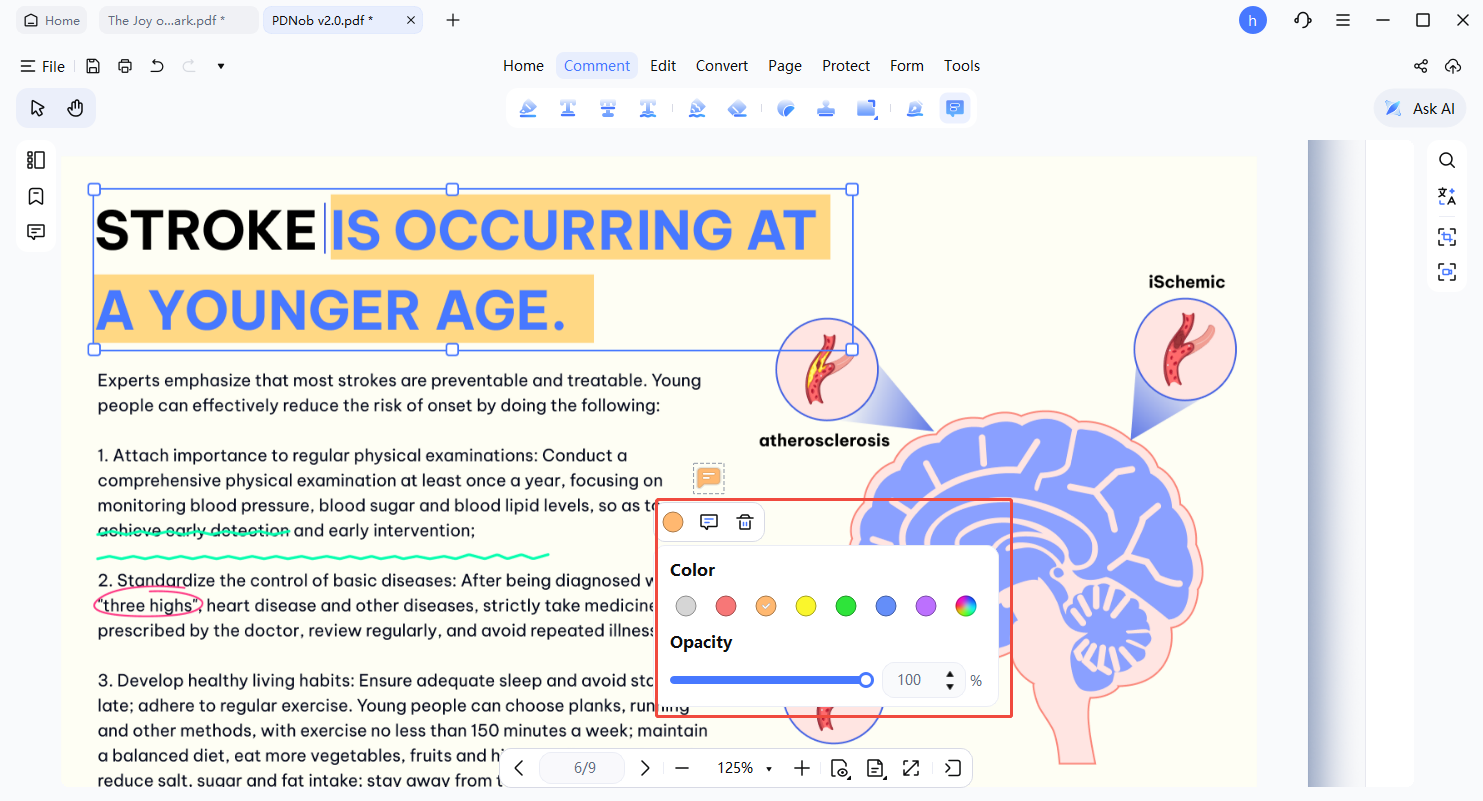Click the Signature pen tool
The width and height of the screenshot is (1483, 801).
pyautogui.click(x=914, y=109)
